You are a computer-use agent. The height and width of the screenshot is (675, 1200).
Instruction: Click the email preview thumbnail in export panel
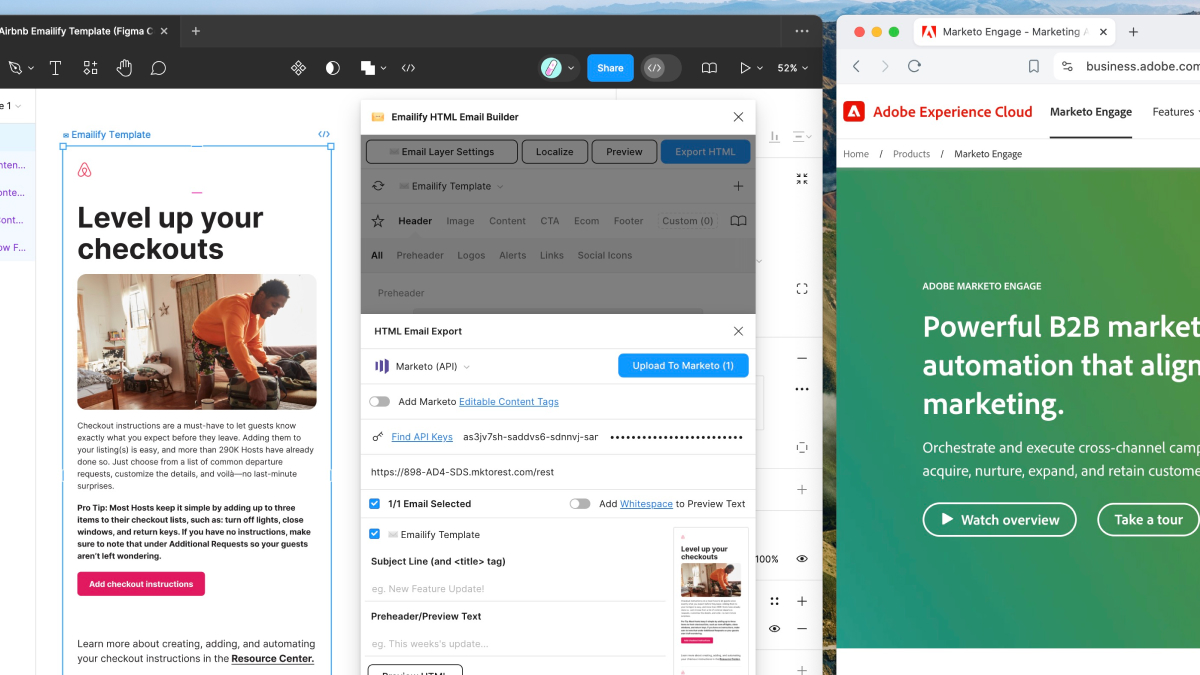711,600
